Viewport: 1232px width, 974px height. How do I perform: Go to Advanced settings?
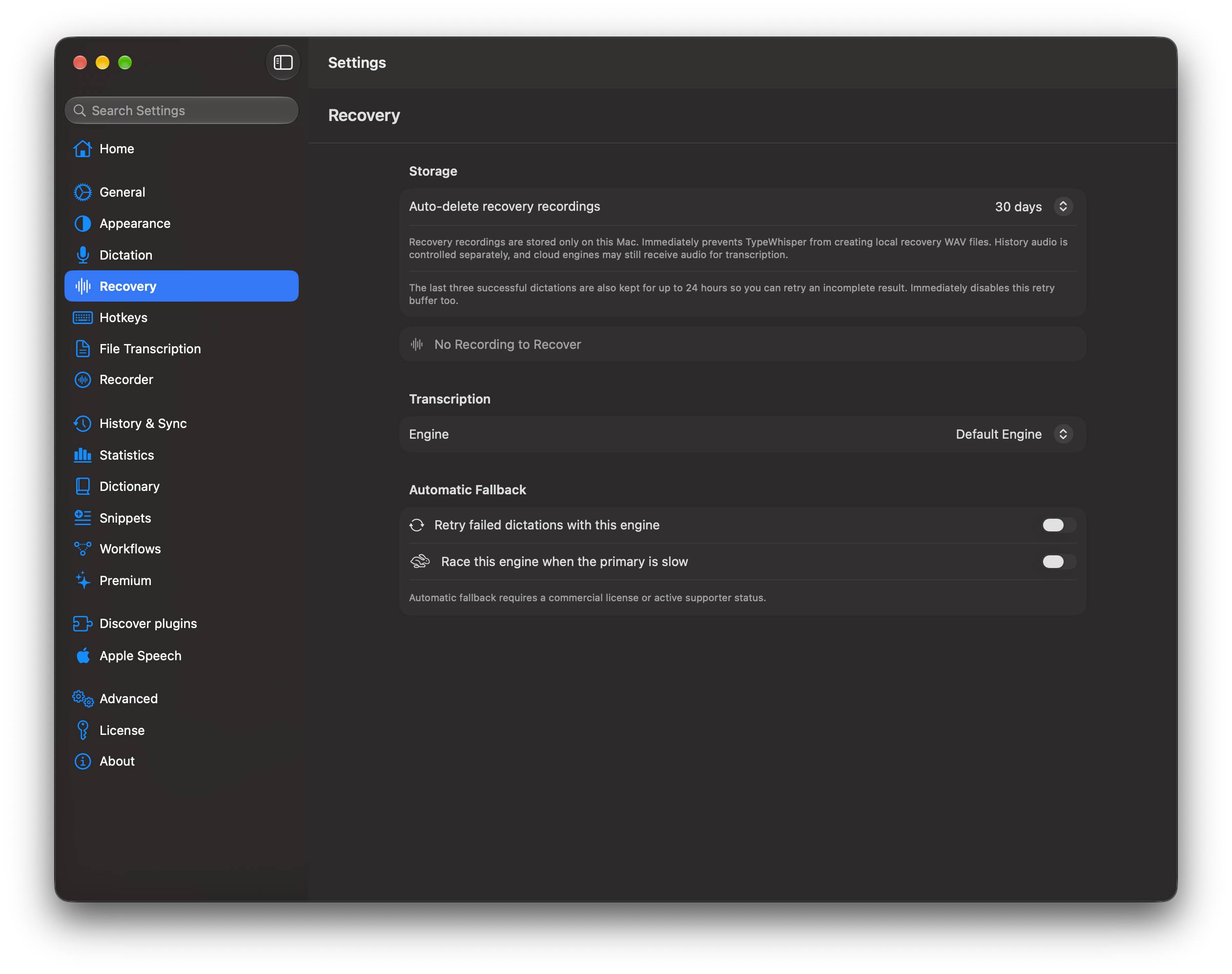[x=182, y=699]
